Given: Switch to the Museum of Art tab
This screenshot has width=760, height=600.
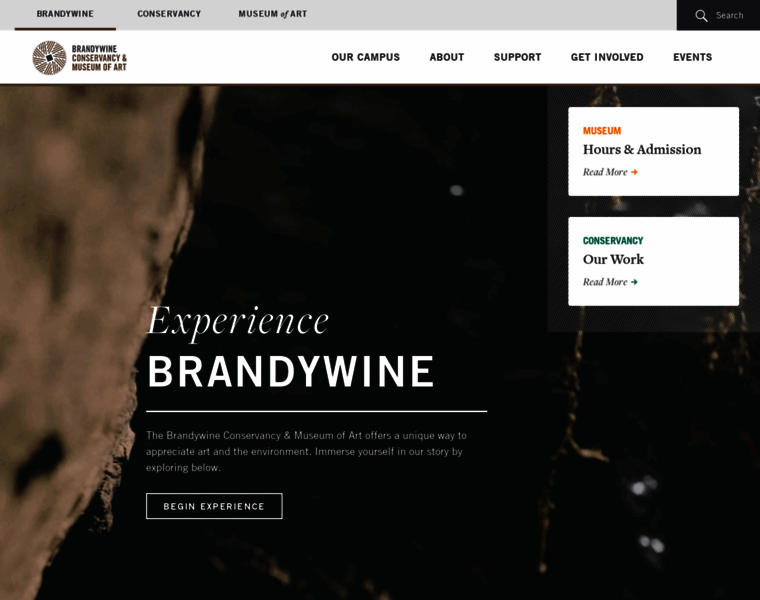Looking at the screenshot, I should pyautogui.click(x=273, y=14).
